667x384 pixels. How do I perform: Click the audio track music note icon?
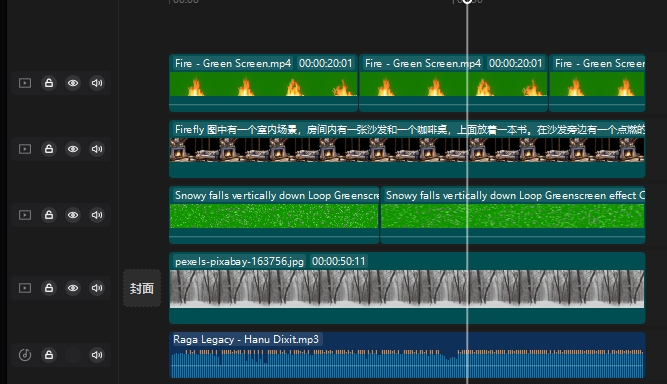25,355
